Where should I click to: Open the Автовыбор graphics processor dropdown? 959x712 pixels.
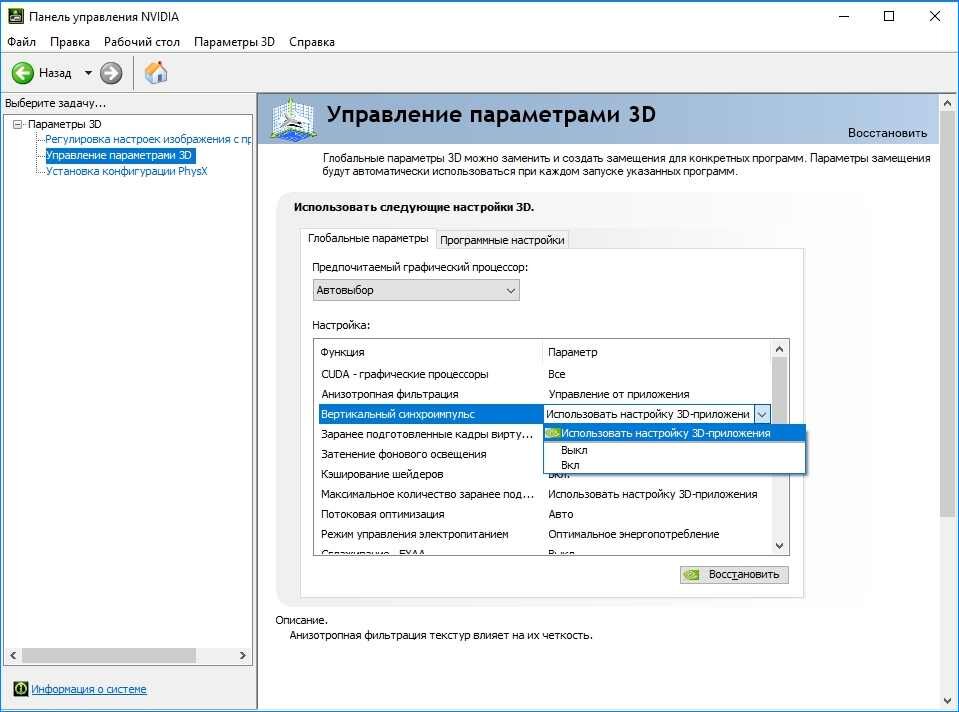416,291
